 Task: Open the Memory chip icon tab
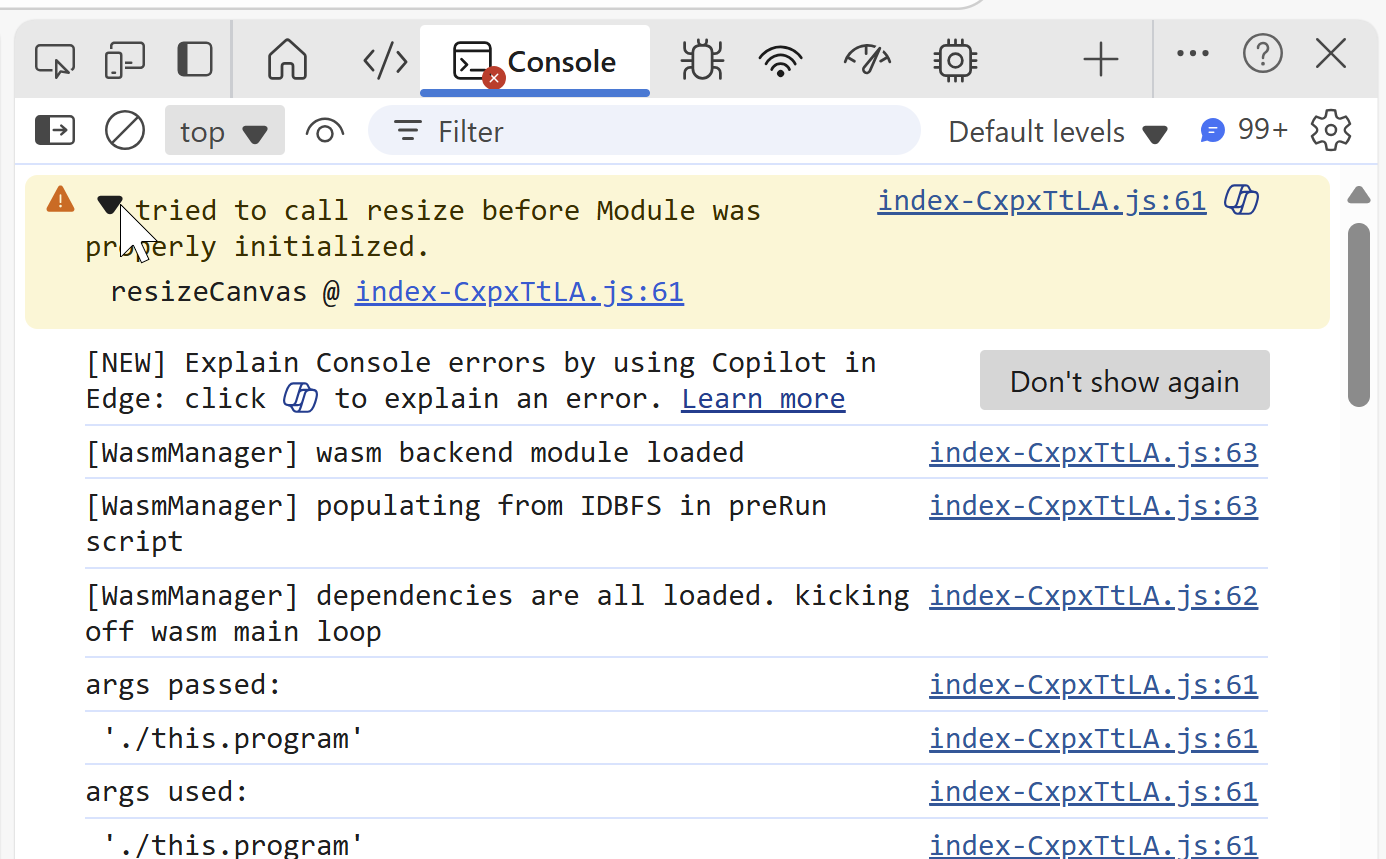pos(955,61)
